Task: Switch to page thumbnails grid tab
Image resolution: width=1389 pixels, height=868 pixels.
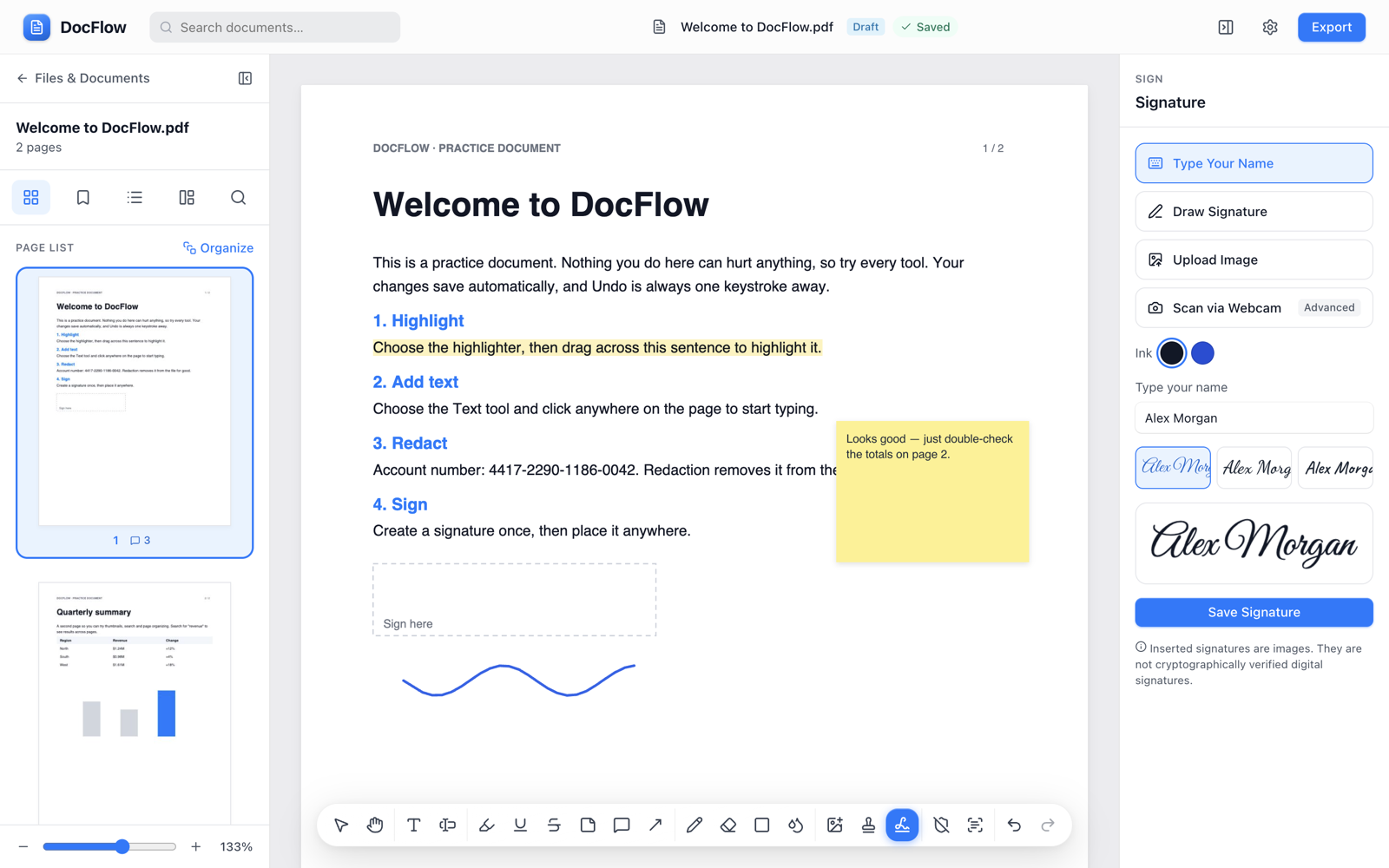Action: click(x=31, y=198)
